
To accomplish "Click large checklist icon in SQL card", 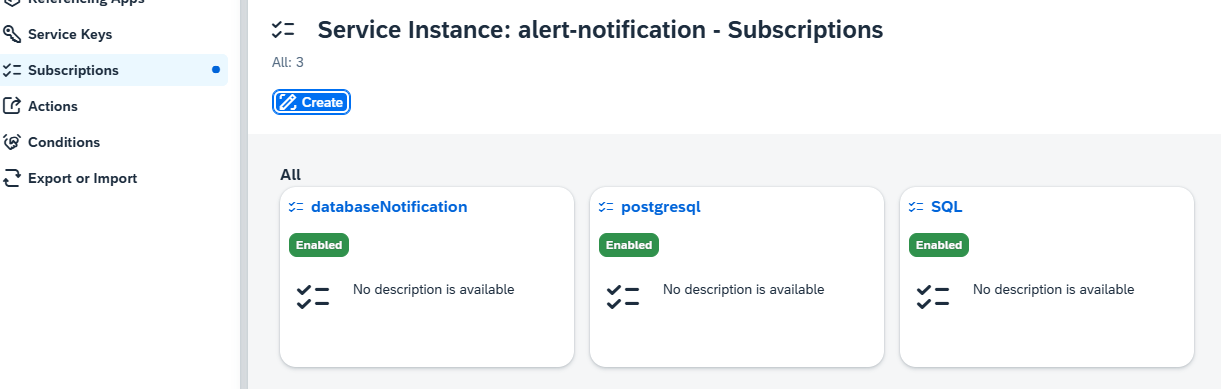I will click(933, 296).
